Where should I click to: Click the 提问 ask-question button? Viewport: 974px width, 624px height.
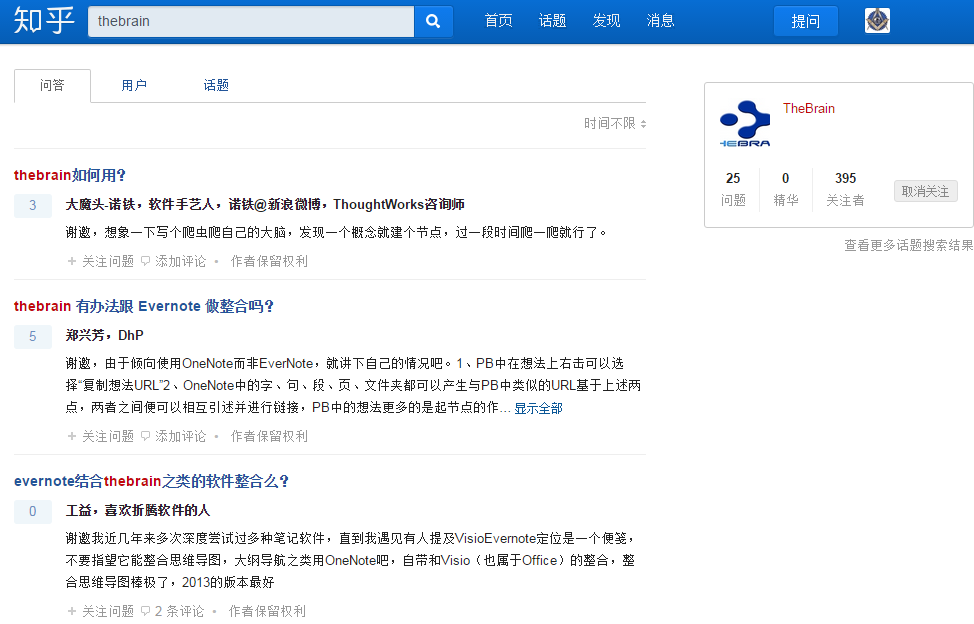tap(806, 21)
